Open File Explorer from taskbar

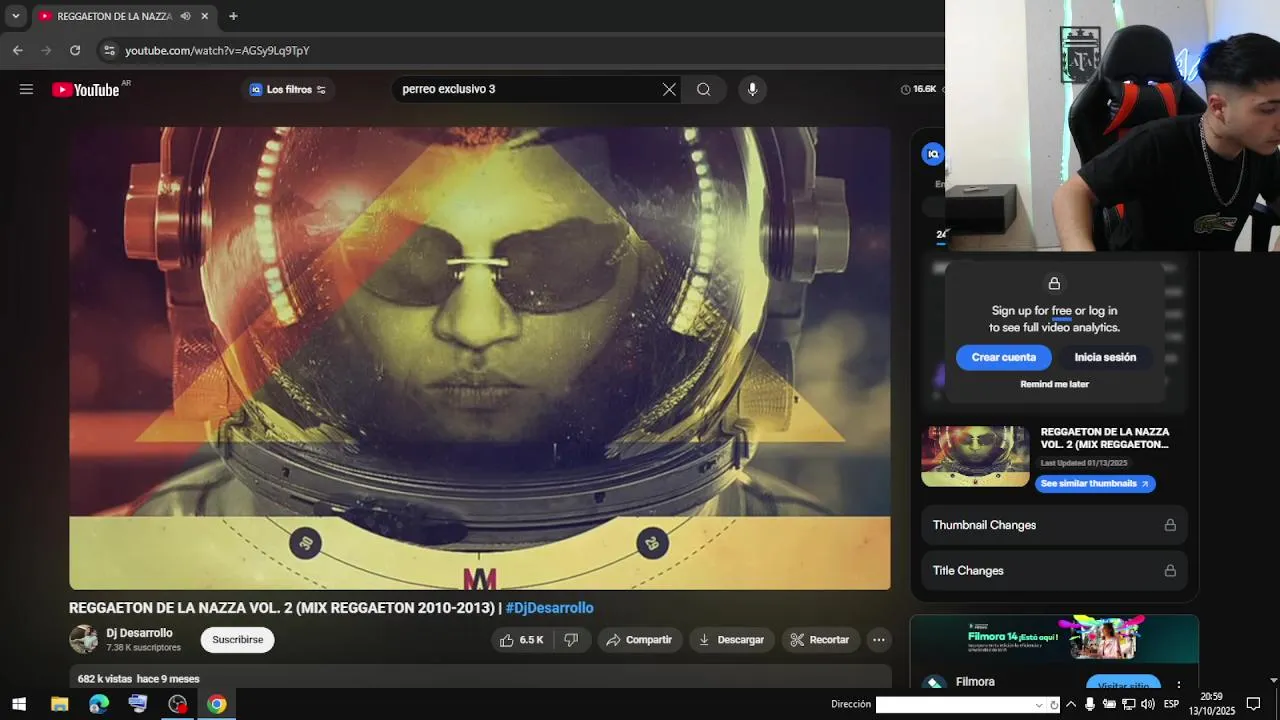[59, 704]
